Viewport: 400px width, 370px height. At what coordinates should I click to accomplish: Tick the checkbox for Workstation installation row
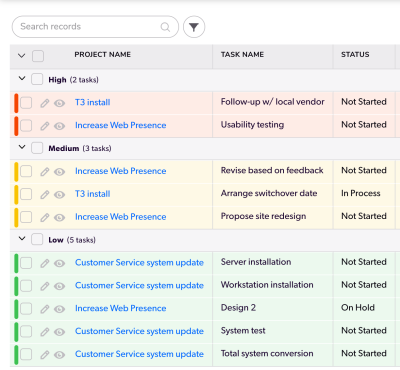coord(26,286)
